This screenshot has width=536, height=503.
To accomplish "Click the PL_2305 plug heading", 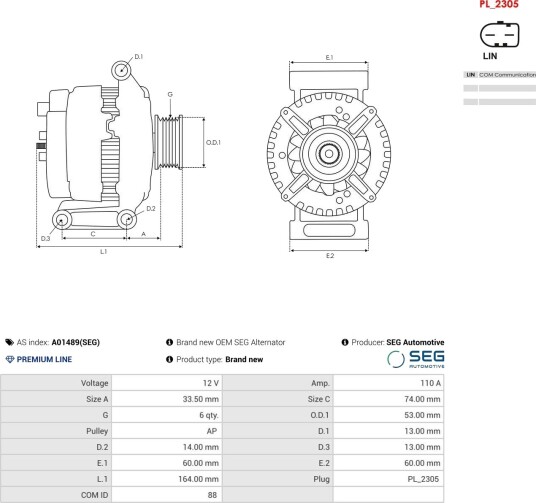I will pyautogui.click(x=499, y=4).
